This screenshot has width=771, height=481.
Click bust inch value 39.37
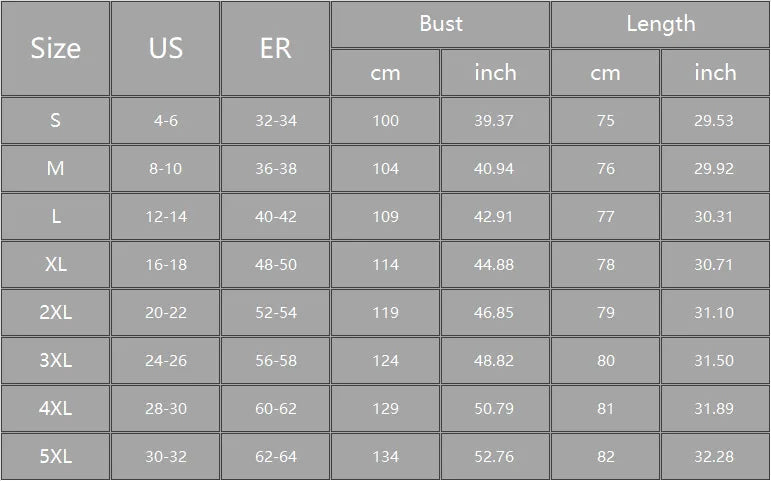[495, 120]
